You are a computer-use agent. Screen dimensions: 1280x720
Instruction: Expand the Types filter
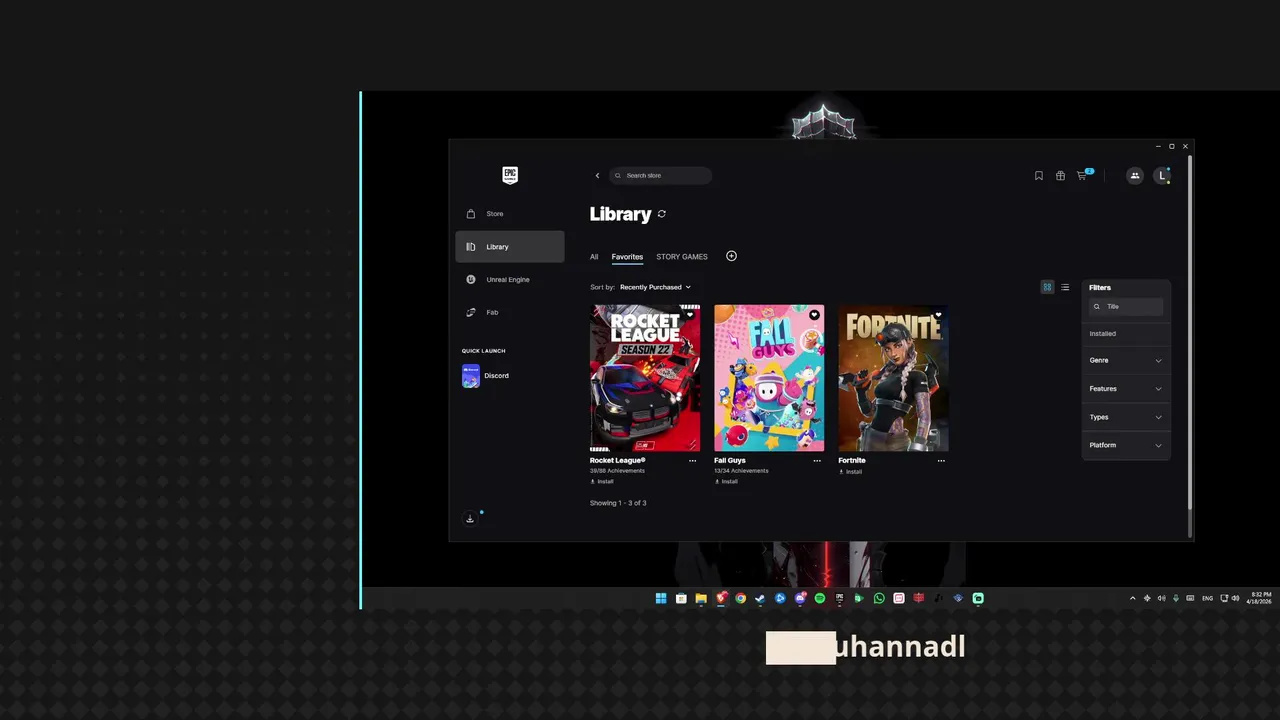pos(1126,417)
